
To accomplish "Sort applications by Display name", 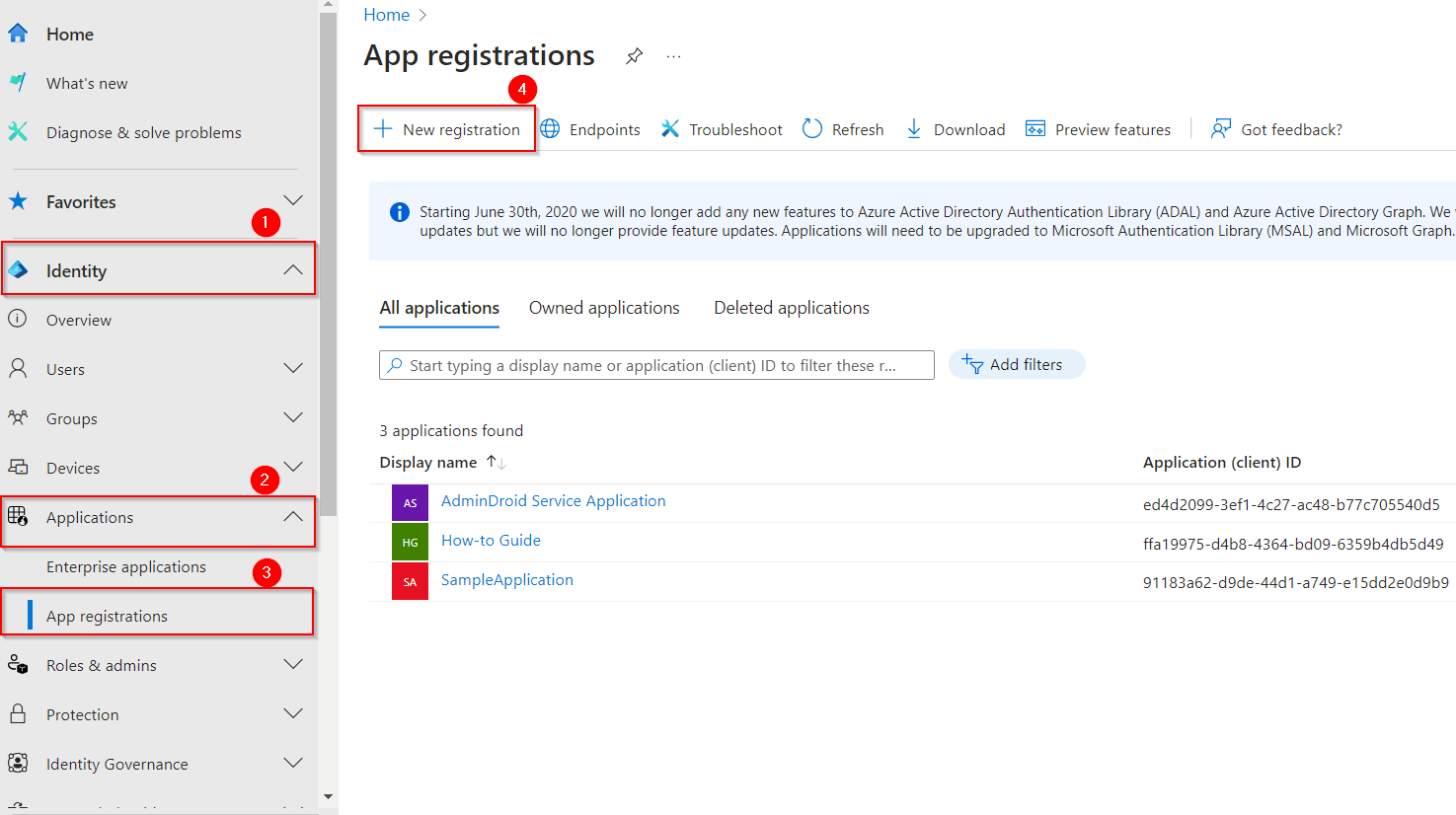I will (x=427, y=461).
